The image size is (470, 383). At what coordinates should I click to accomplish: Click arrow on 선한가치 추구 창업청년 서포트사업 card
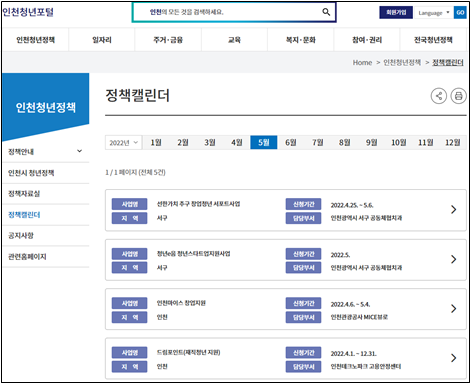point(453,209)
